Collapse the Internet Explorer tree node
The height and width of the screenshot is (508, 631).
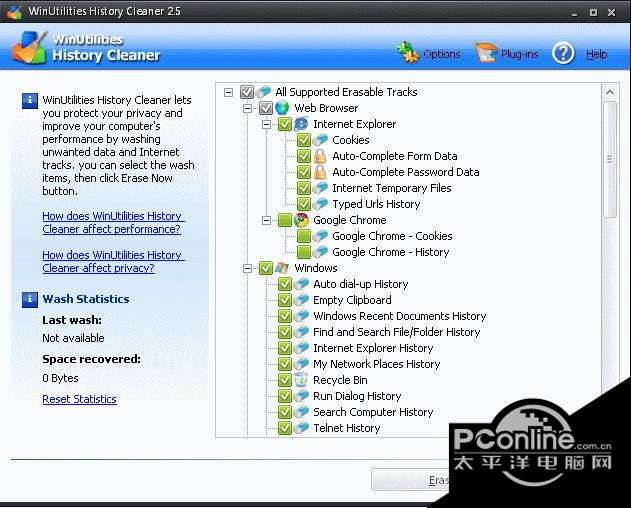click(266, 124)
